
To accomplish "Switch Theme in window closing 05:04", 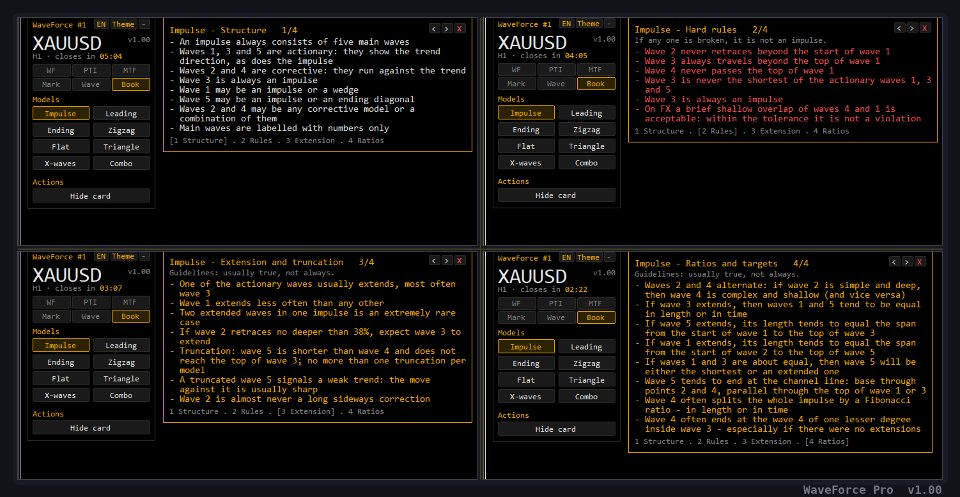I will [123, 24].
